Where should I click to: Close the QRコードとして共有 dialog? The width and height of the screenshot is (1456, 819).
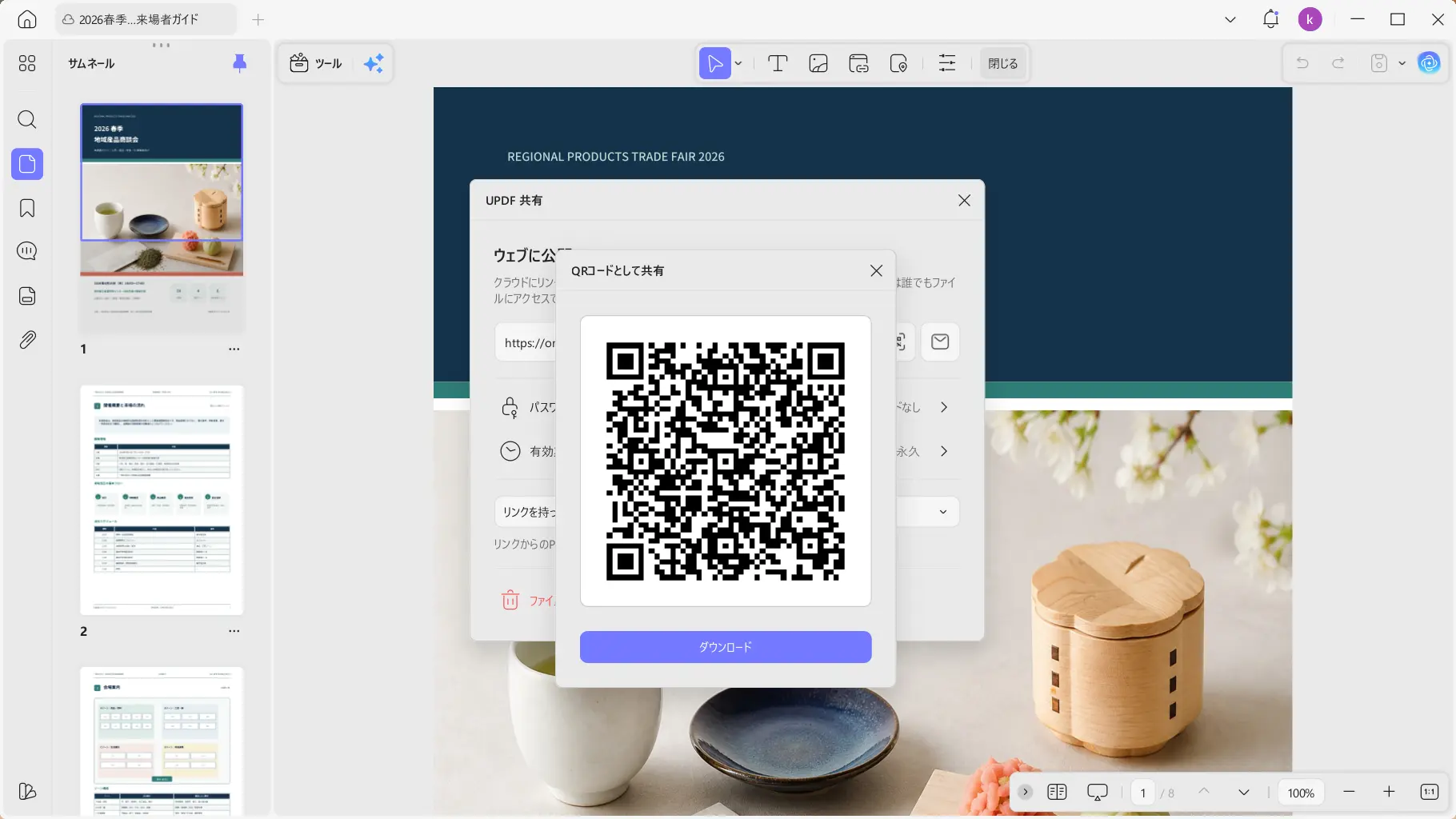[x=876, y=270]
